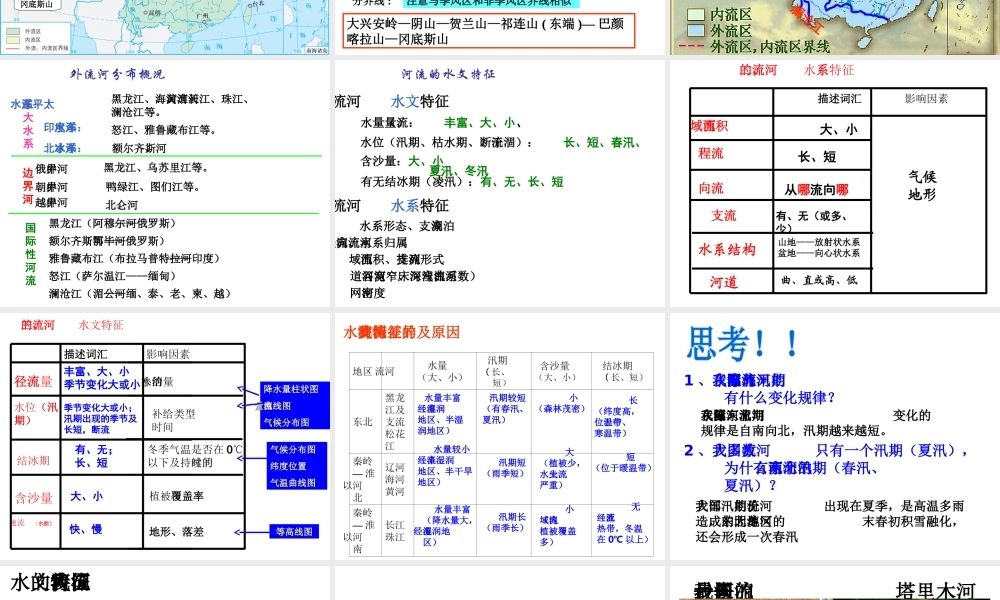Screen dimensions: 1000x600
Task: Click the cell 地形、落差
Action: click(x=177, y=531)
